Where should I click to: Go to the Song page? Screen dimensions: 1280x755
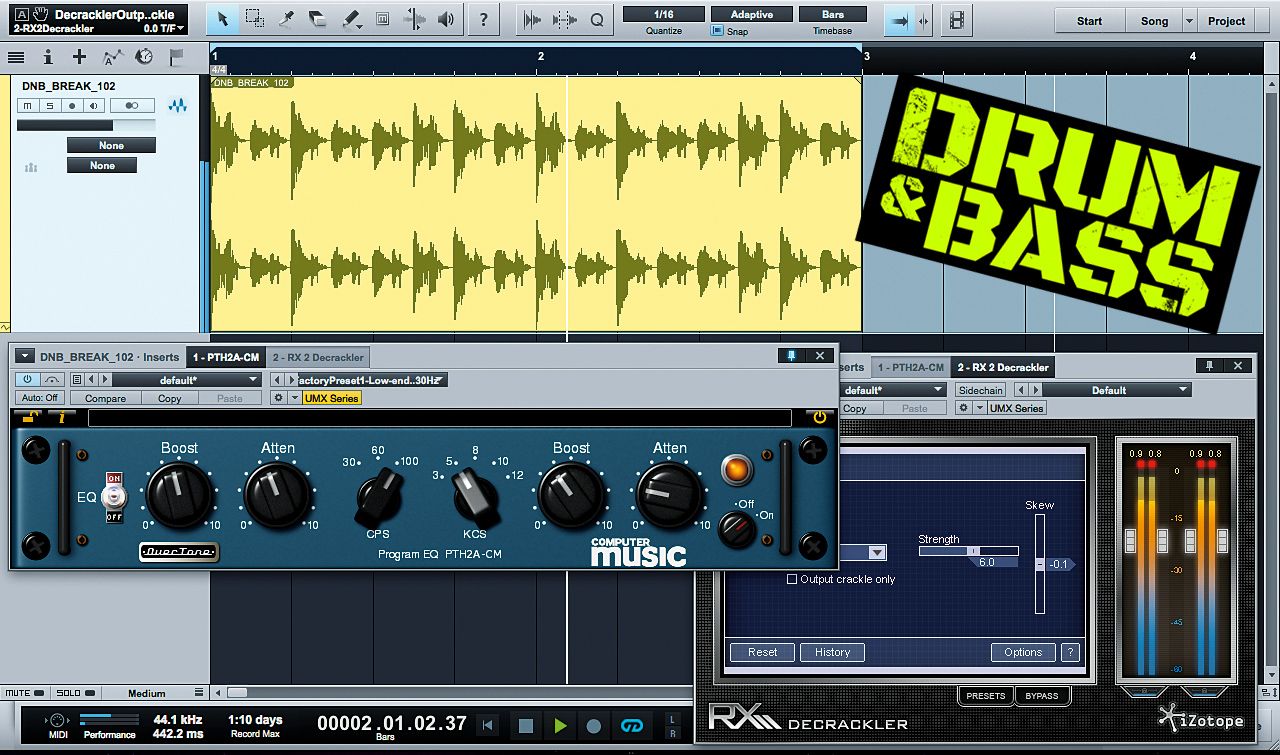click(1154, 20)
